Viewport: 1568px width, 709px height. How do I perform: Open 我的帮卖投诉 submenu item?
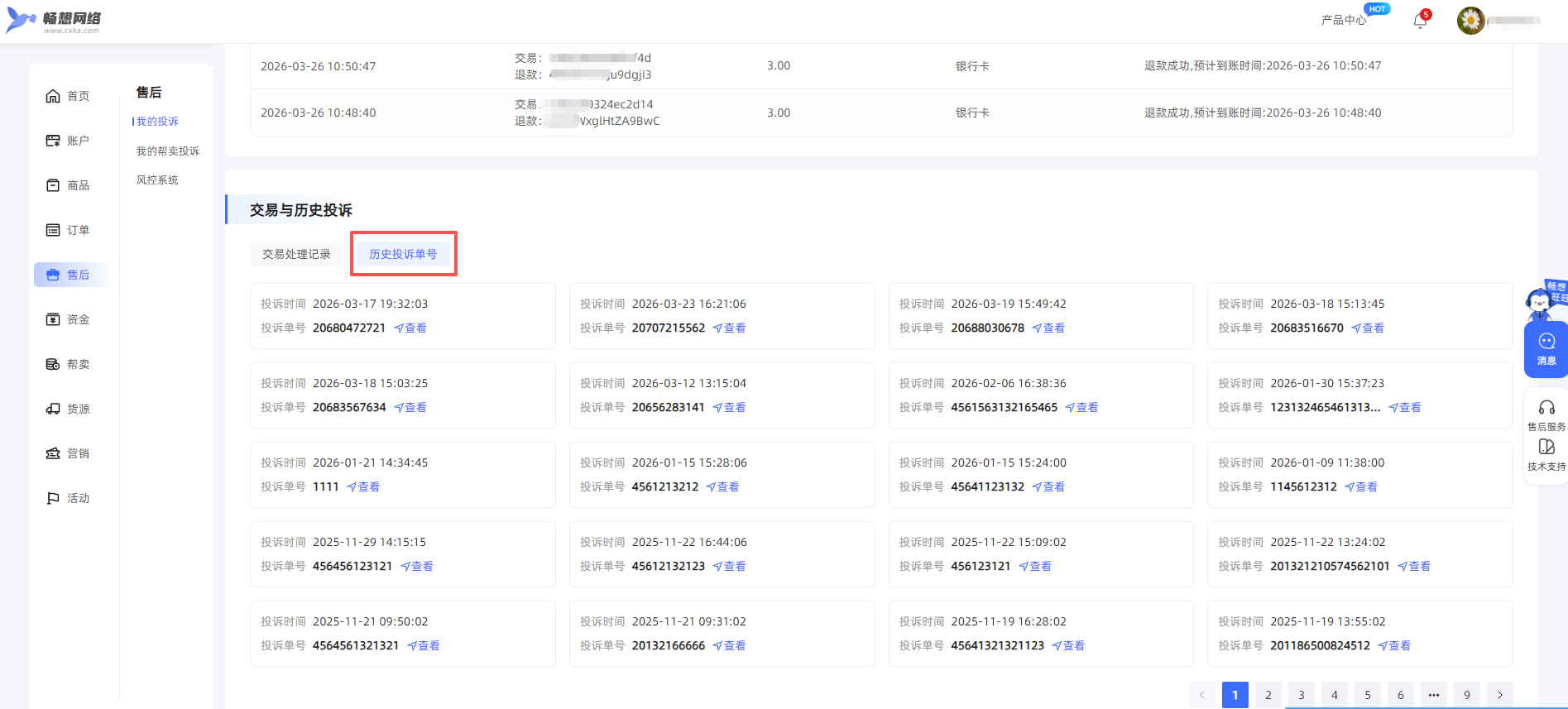pos(168,151)
